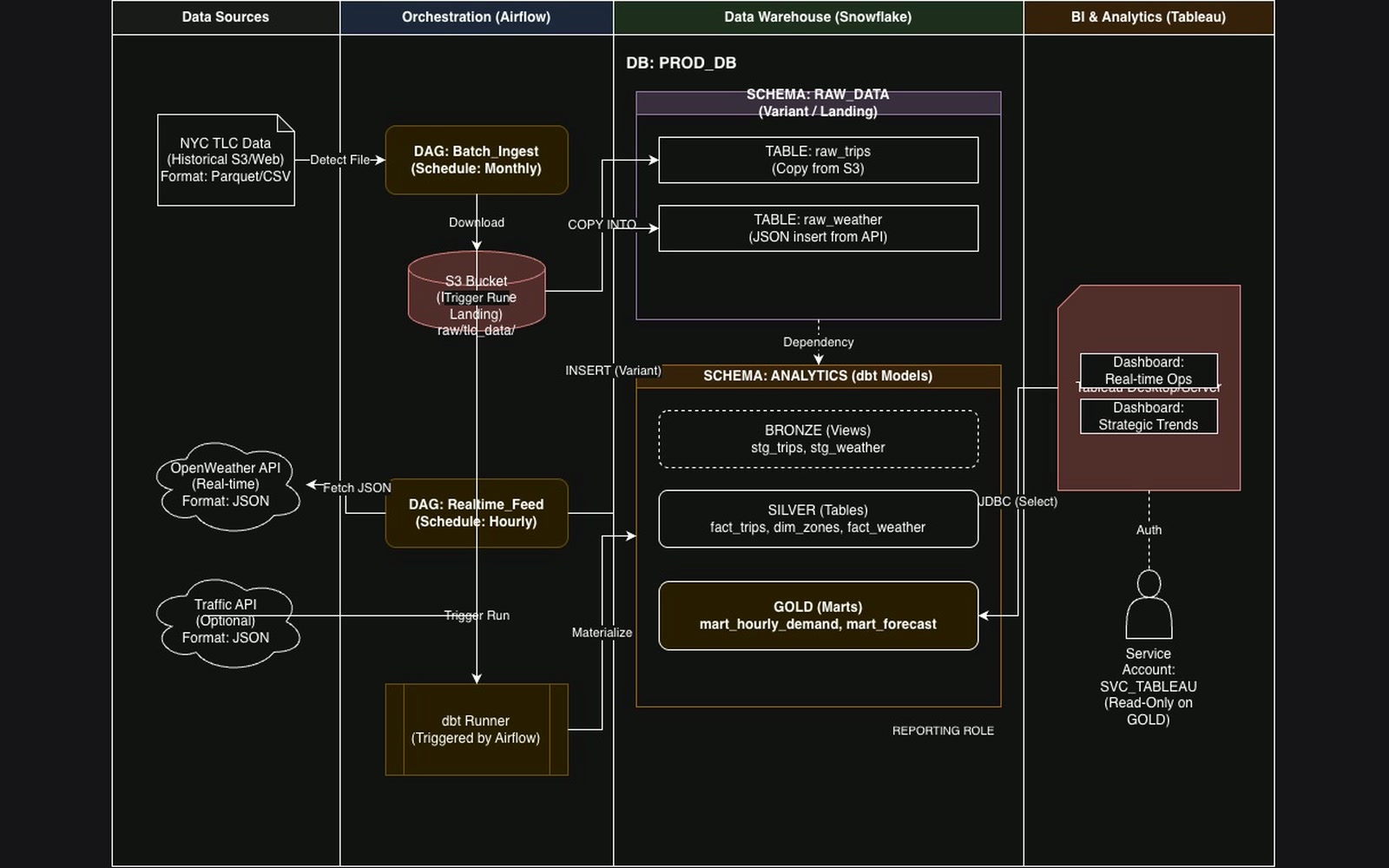Click the Data Warehouse (Snowflake) header
The width and height of the screenshot is (1389, 868).
click(819, 17)
